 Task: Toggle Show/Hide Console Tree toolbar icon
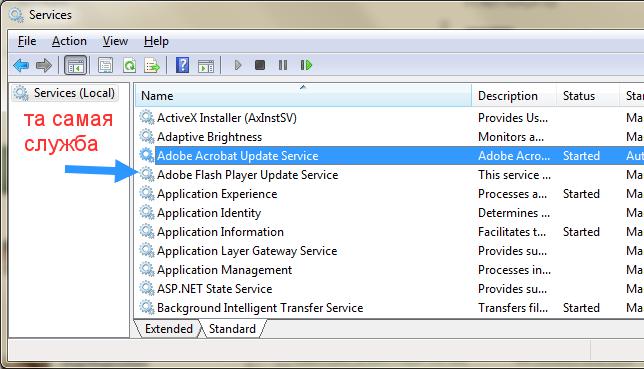76,65
